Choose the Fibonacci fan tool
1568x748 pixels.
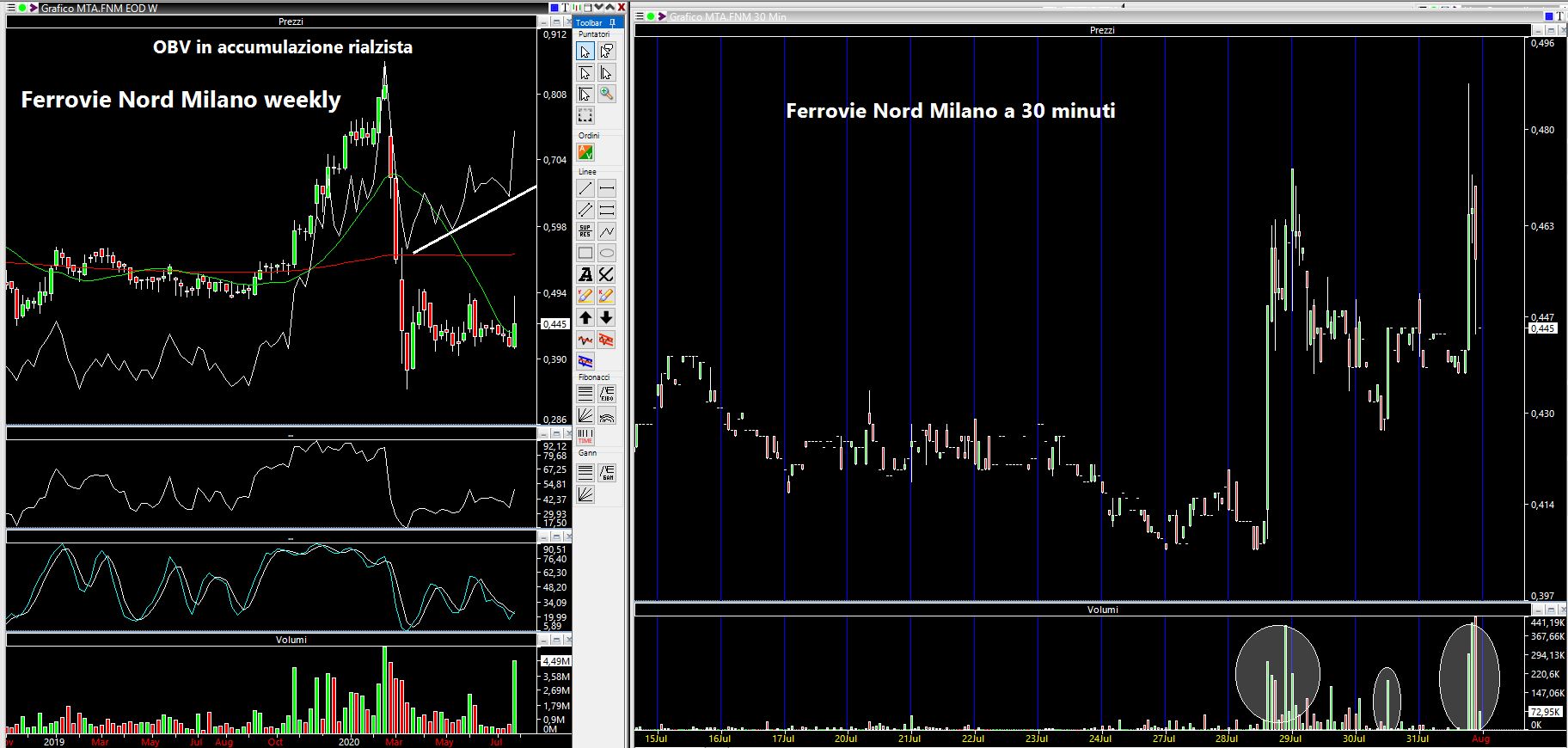click(x=585, y=415)
